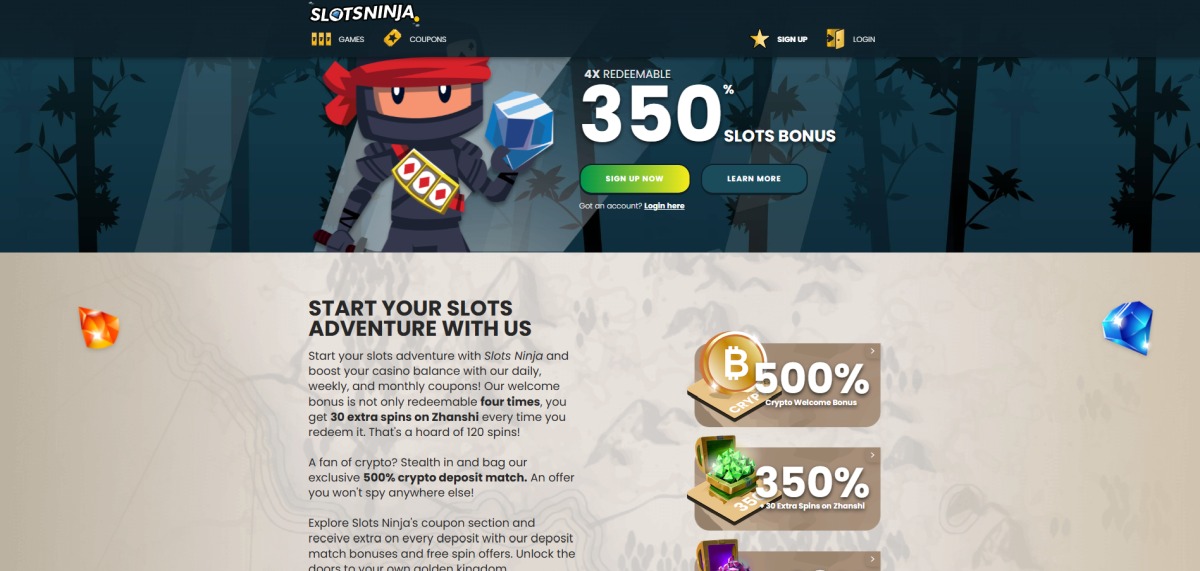The height and width of the screenshot is (571, 1200).
Task: Follow the Login here link
Action: point(664,206)
